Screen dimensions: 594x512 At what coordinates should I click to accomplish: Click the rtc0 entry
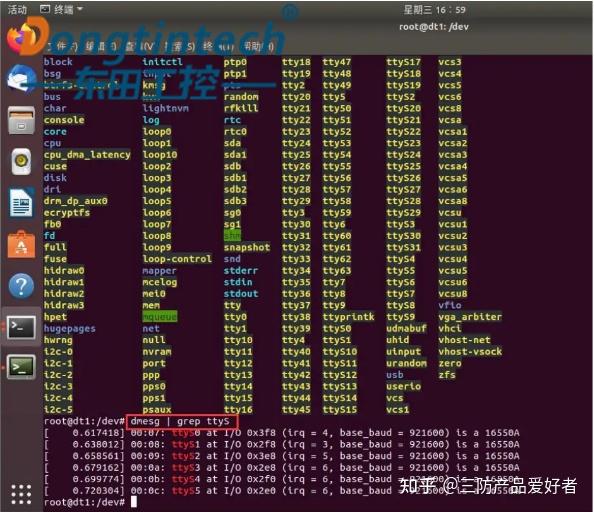point(235,131)
